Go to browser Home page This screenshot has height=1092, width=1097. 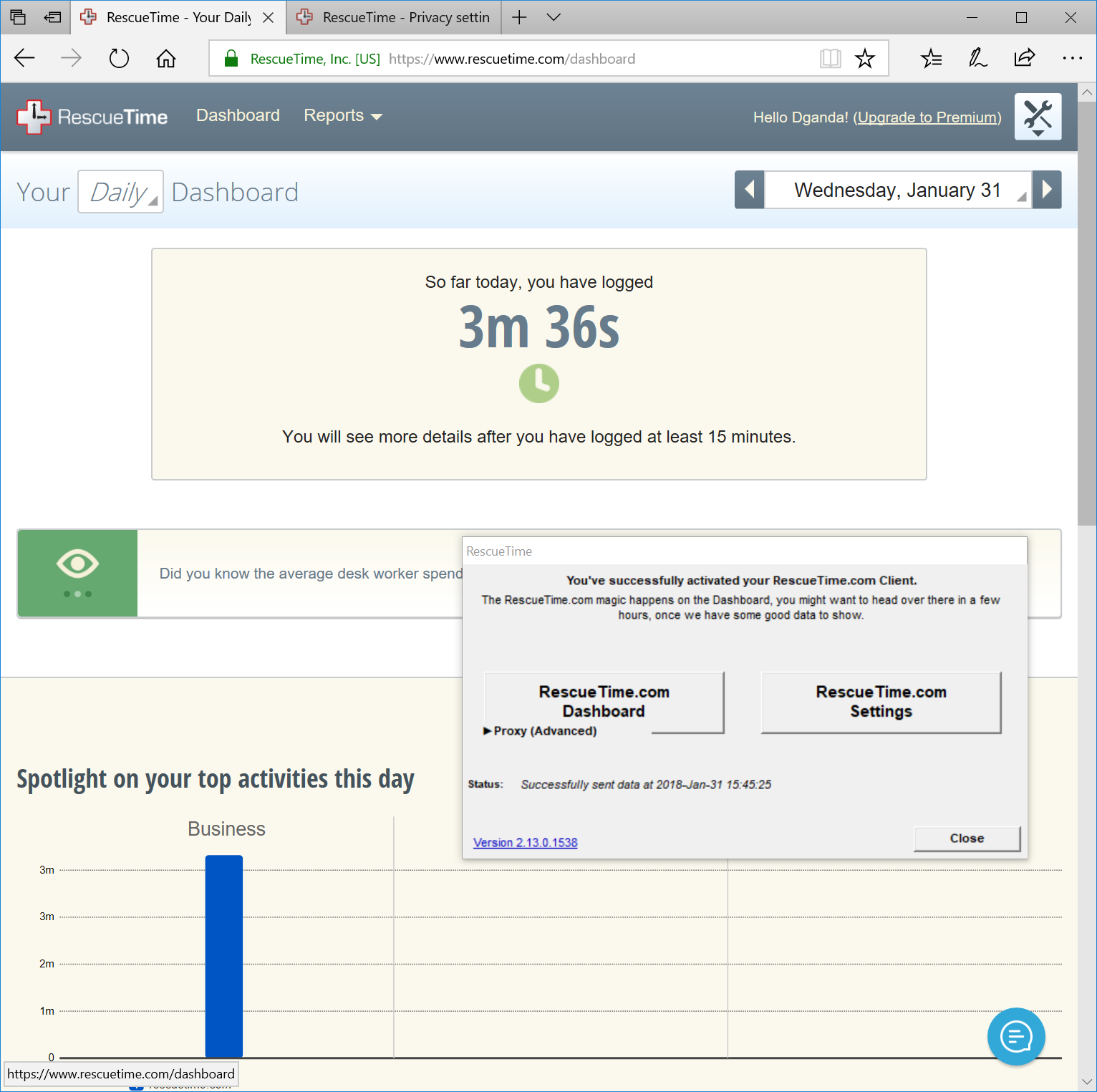pos(166,58)
